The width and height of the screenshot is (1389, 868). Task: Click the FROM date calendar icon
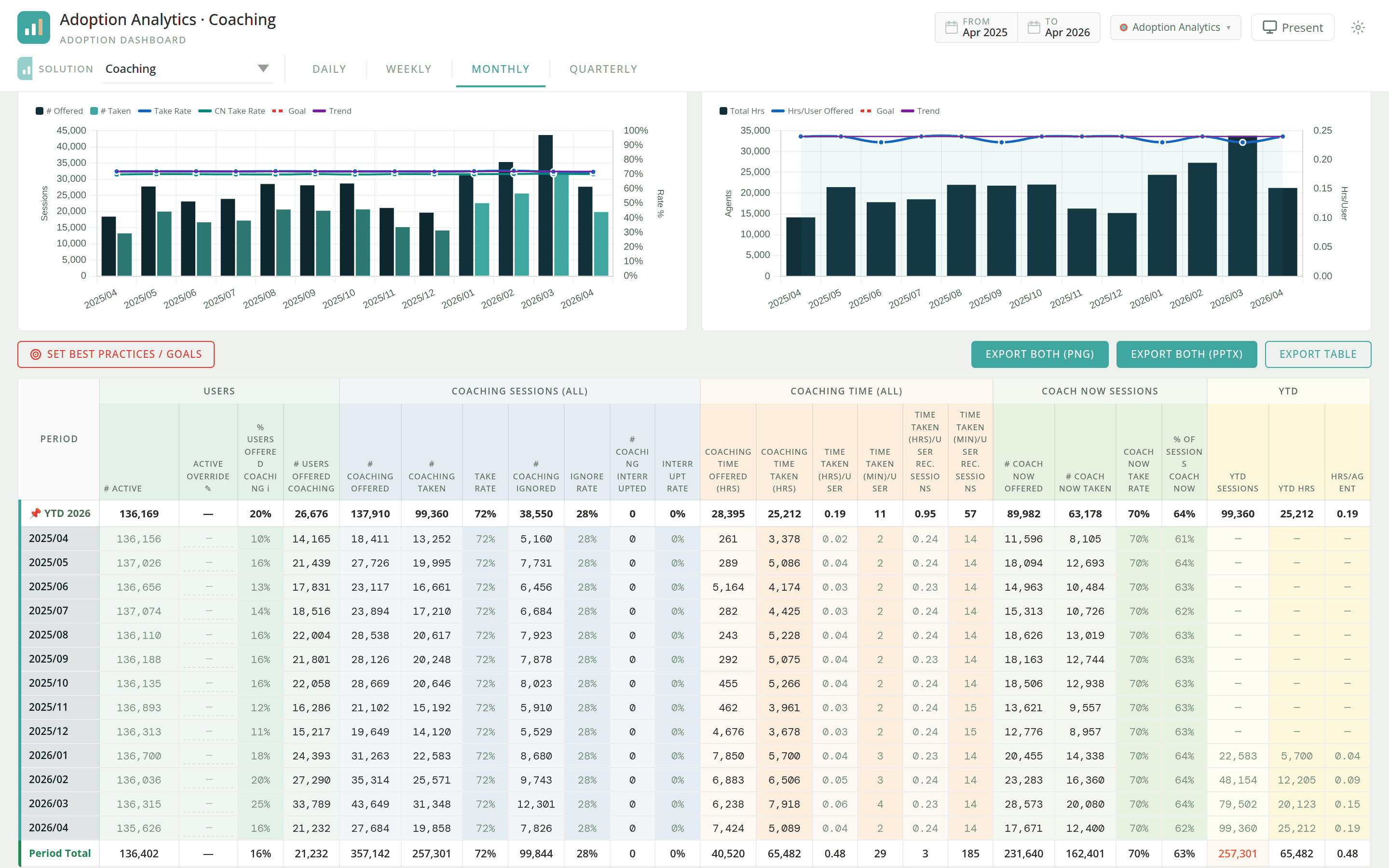pyautogui.click(x=951, y=27)
